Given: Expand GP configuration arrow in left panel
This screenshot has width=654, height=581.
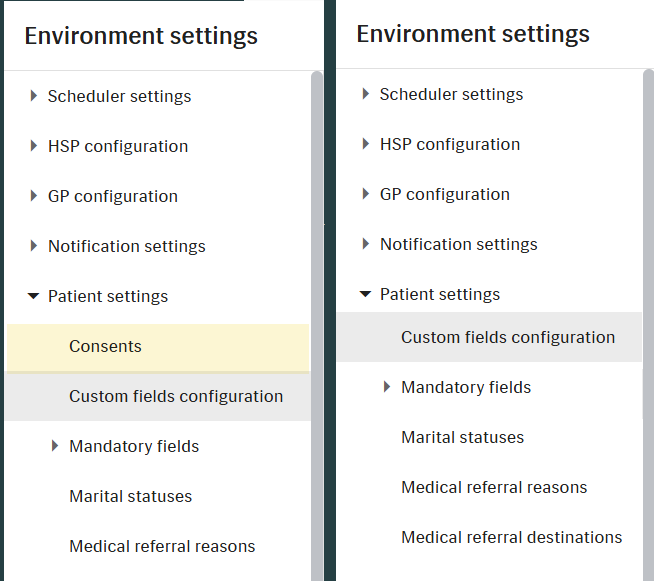Looking at the screenshot, I should (x=34, y=196).
